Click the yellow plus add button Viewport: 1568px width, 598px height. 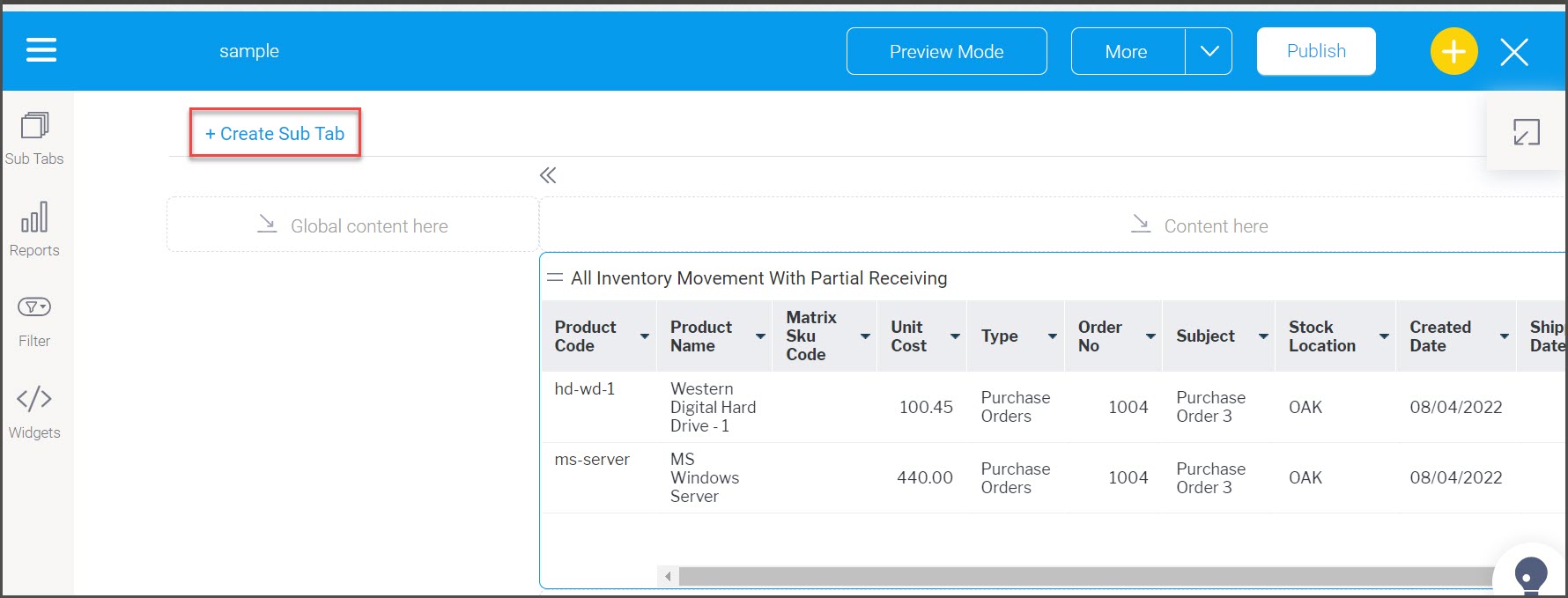click(1453, 51)
